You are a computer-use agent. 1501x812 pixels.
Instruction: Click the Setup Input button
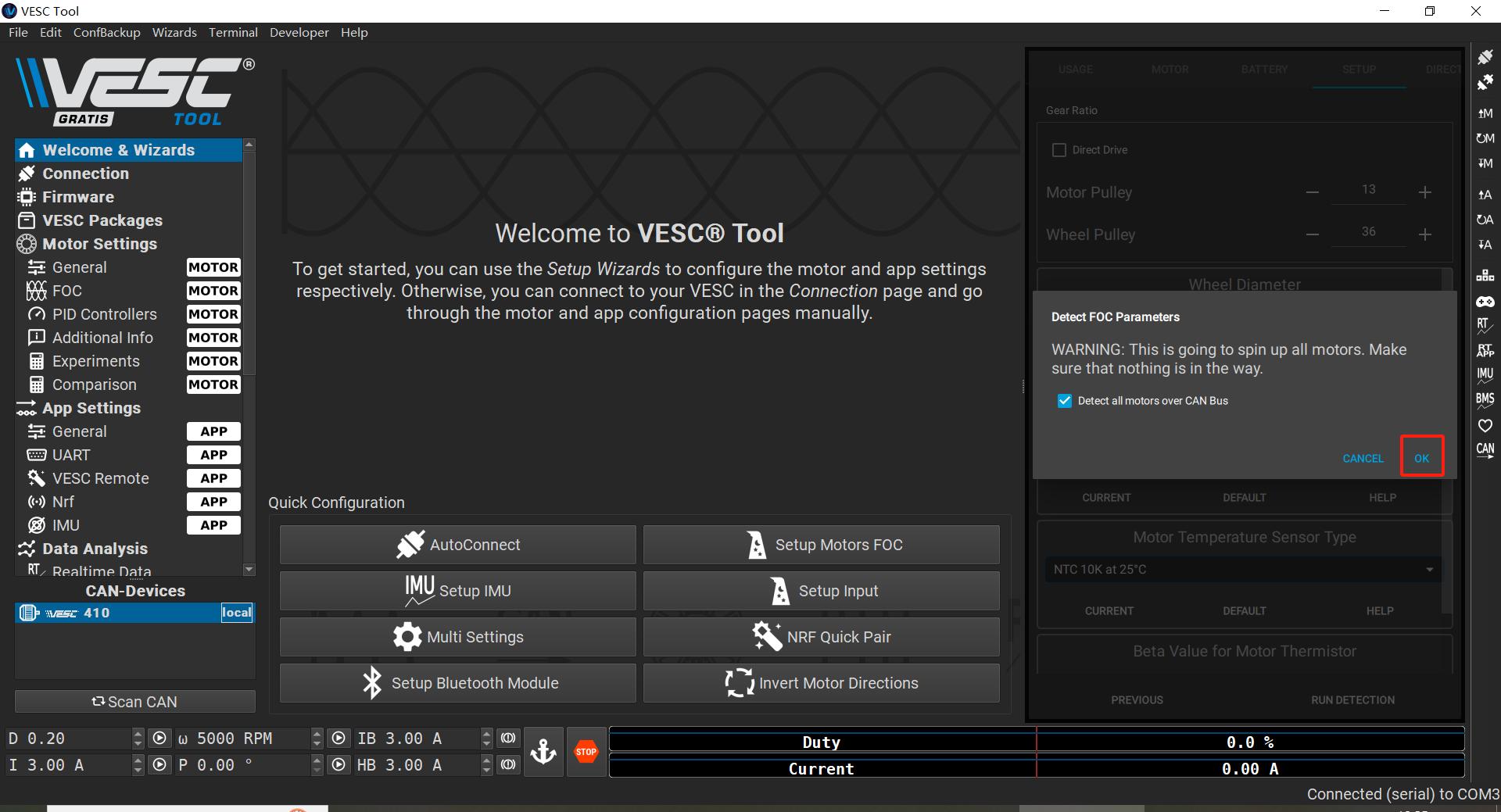(x=821, y=591)
